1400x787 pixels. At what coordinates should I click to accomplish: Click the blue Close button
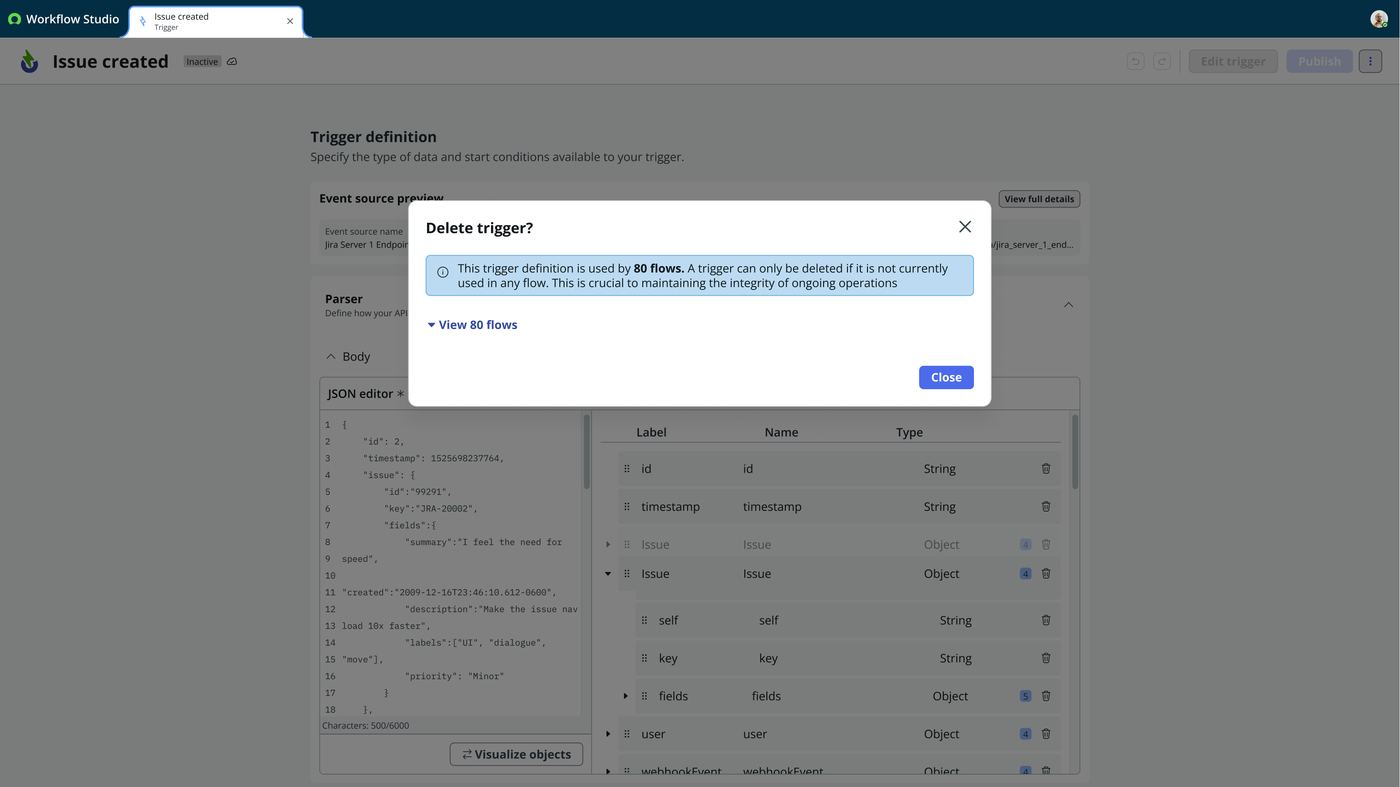(946, 377)
